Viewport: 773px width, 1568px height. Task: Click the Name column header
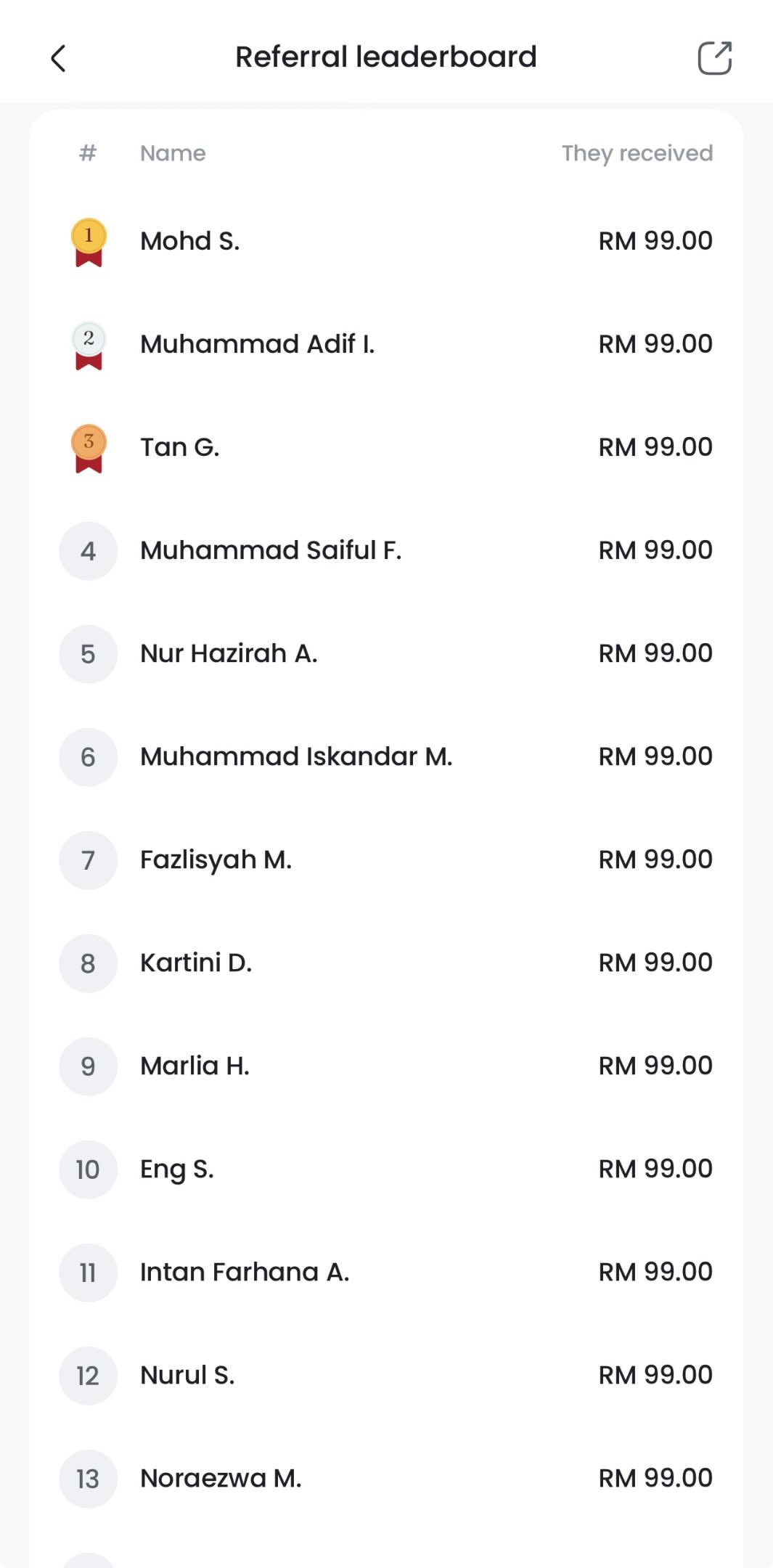(173, 153)
